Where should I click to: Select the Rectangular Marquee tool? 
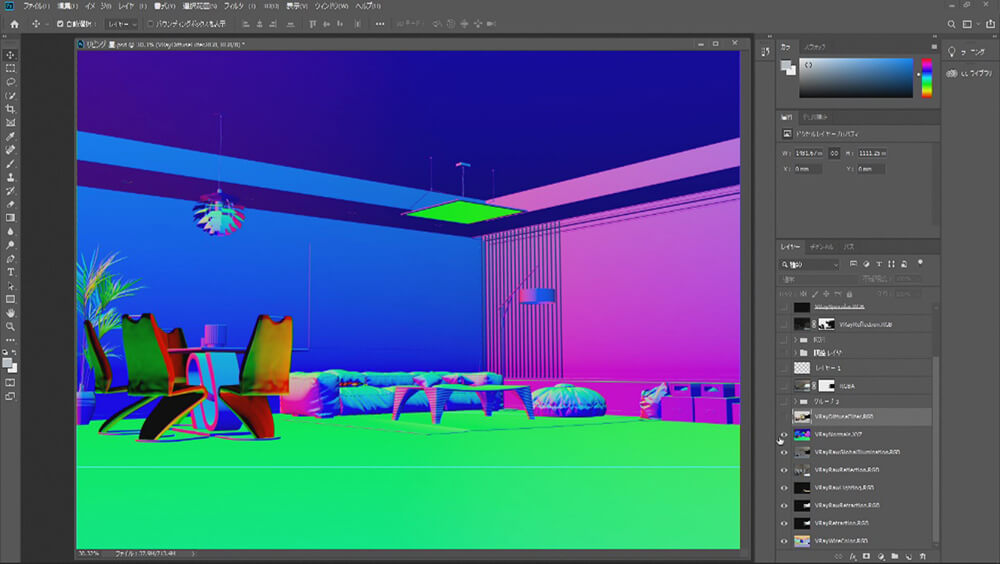[10, 68]
